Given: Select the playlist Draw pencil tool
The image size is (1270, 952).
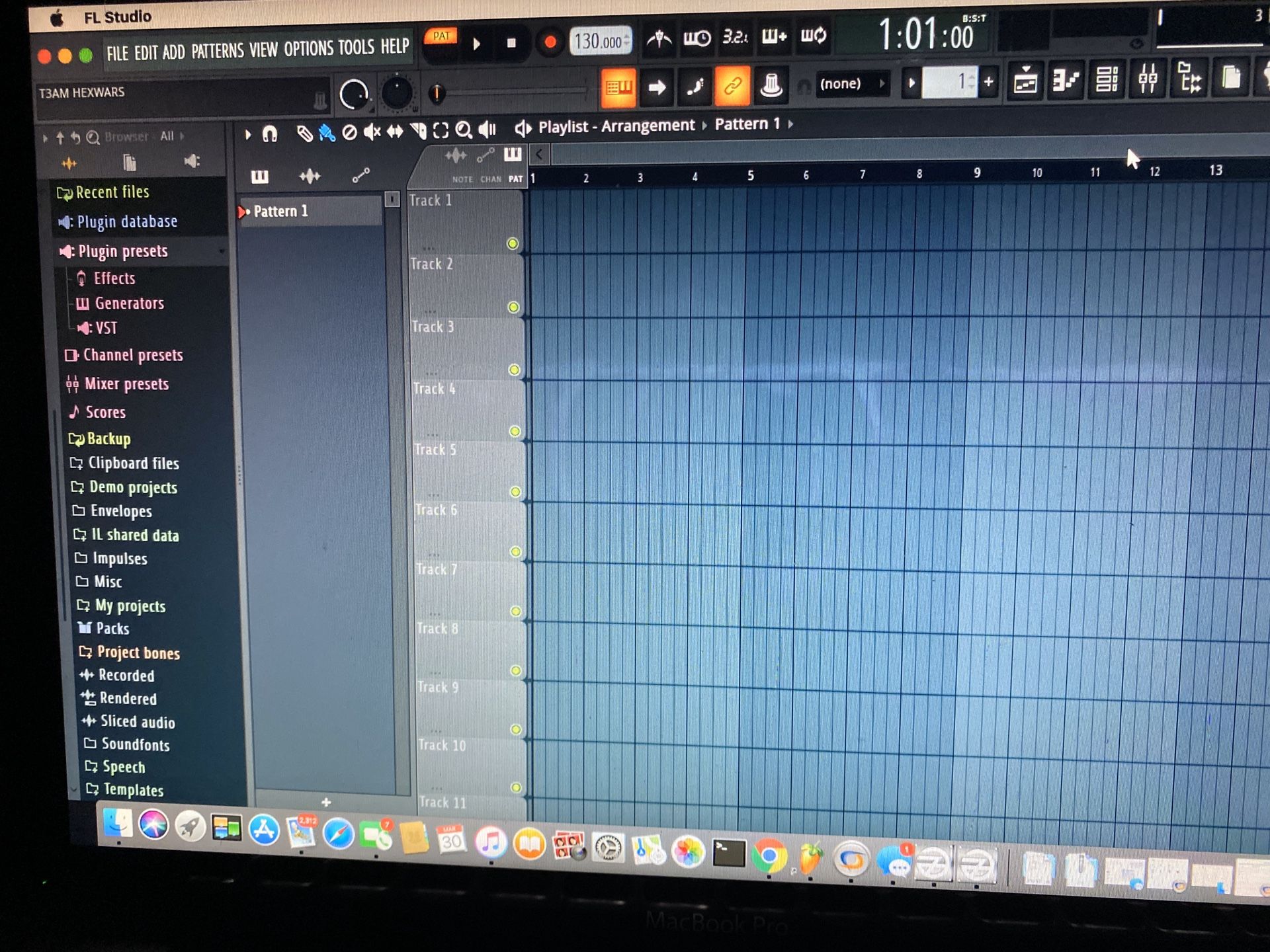Looking at the screenshot, I should (x=304, y=134).
